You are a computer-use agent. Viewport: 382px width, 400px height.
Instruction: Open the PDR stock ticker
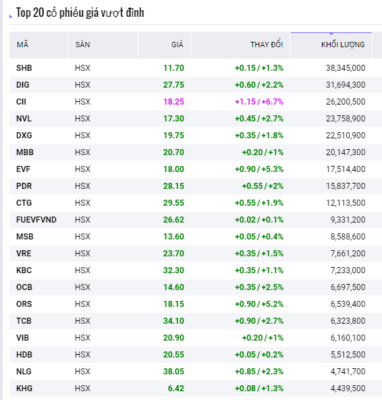(x=24, y=186)
